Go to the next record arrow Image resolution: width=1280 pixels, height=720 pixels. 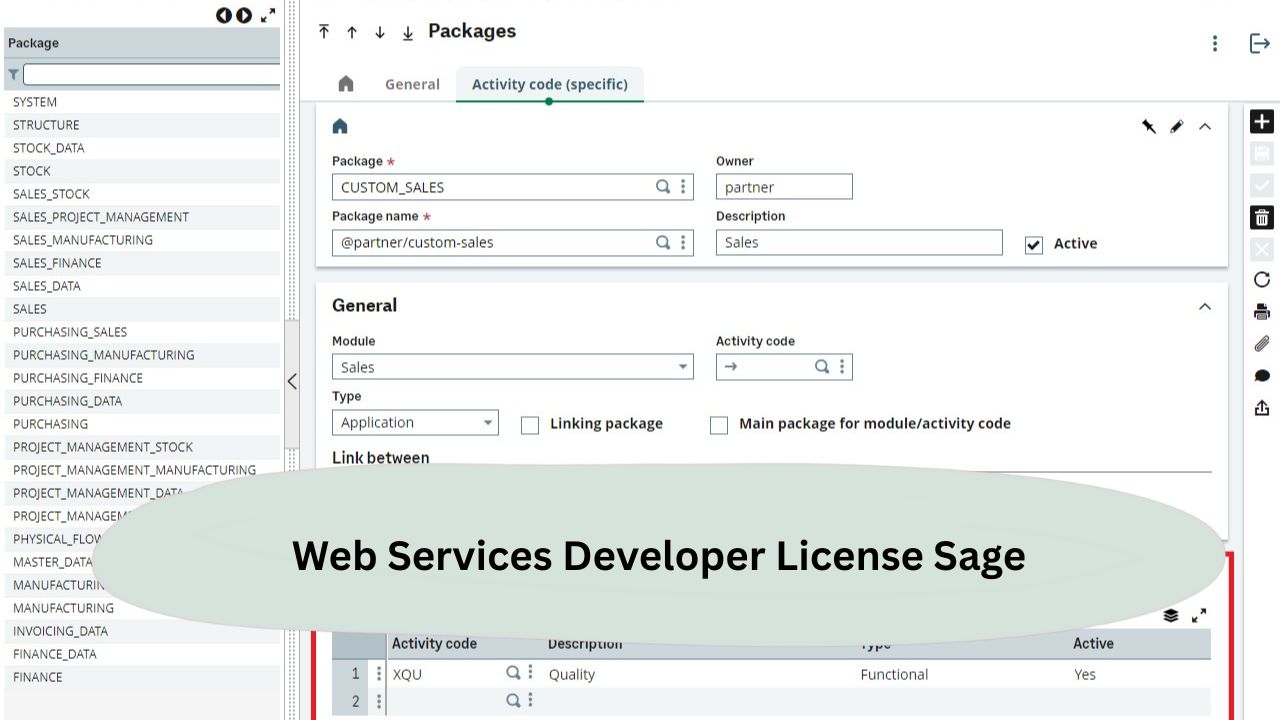point(380,32)
